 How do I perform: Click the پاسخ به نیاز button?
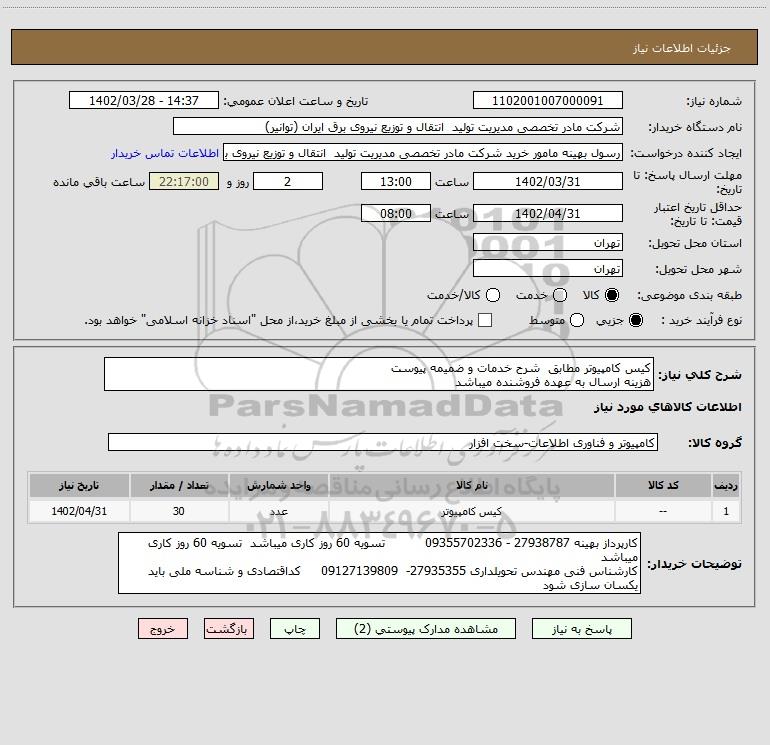(582, 629)
